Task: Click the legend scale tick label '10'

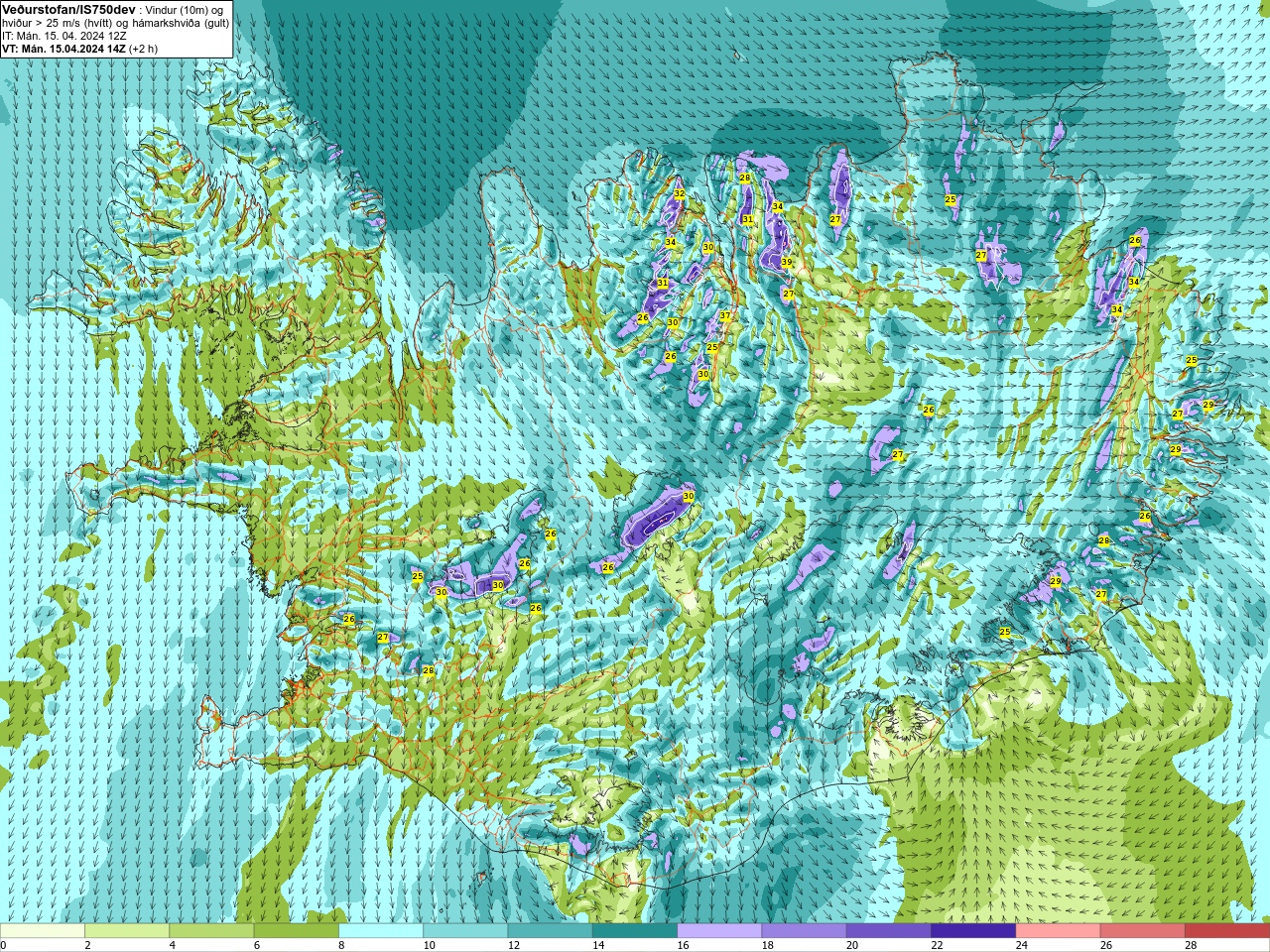Action: tap(429, 945)
